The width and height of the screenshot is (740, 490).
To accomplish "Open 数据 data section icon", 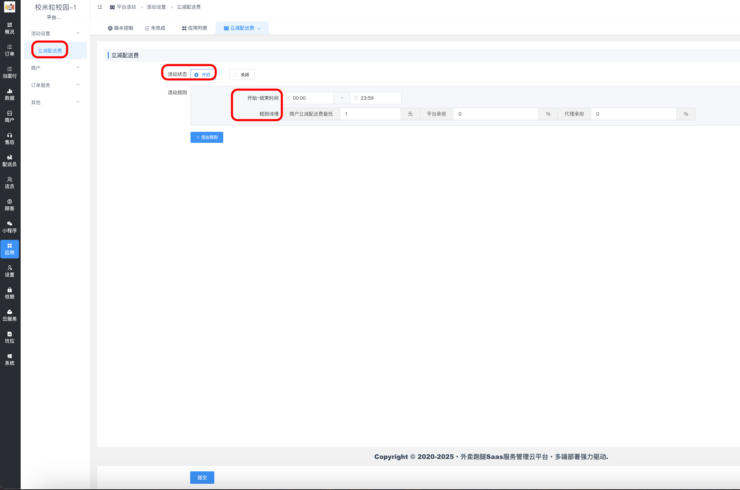I will [x=9, y=93].
